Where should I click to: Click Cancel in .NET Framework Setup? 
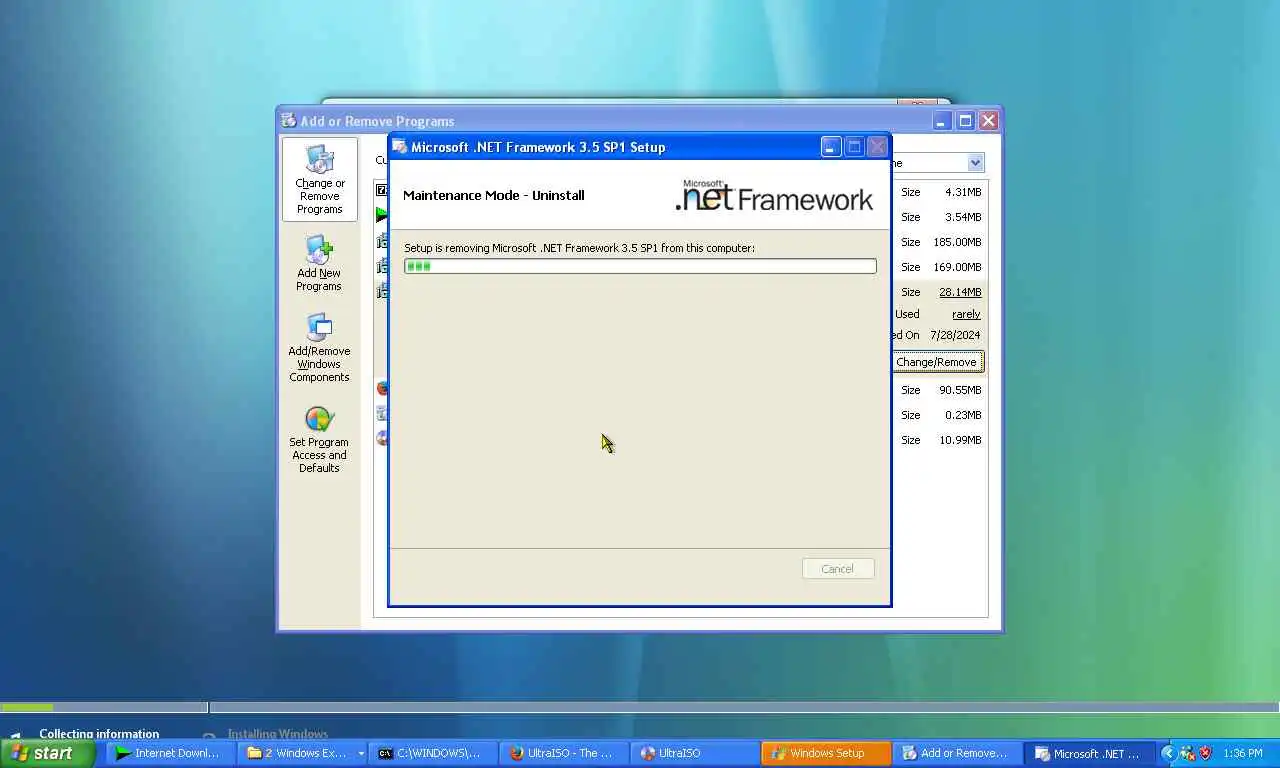click(x=838, y=569)
